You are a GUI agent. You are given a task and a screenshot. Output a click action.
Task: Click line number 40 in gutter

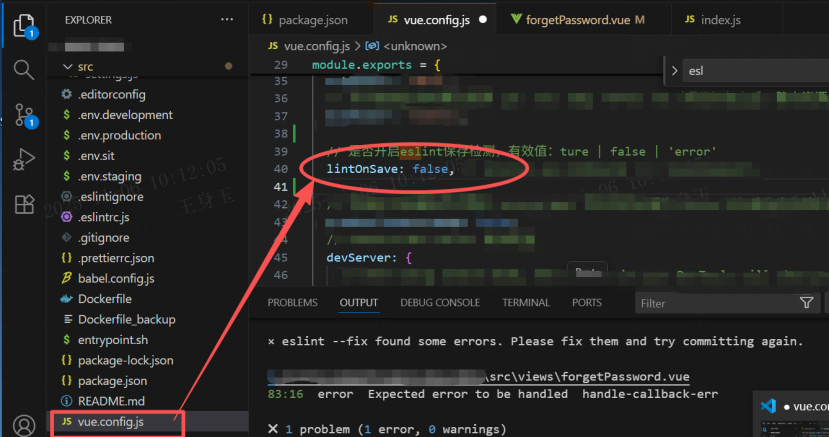[281, 169]
